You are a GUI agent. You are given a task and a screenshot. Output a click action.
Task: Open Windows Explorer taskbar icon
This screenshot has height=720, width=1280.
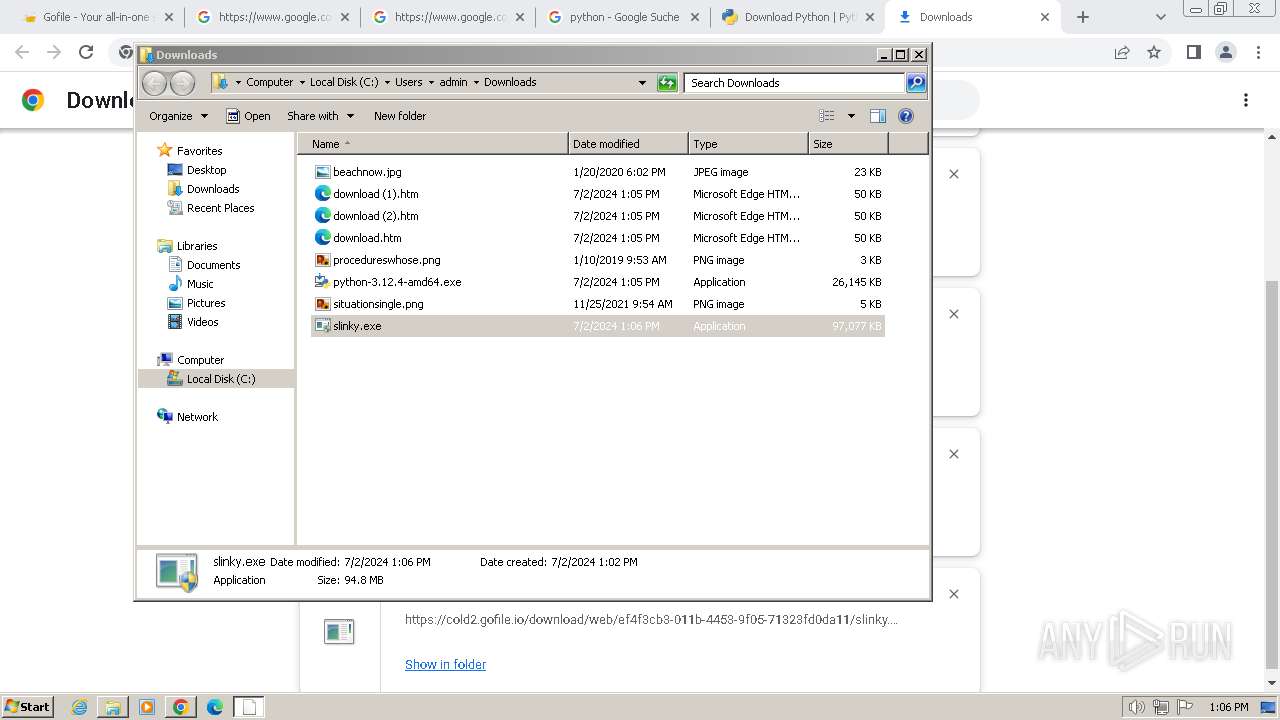pos(113,707)
